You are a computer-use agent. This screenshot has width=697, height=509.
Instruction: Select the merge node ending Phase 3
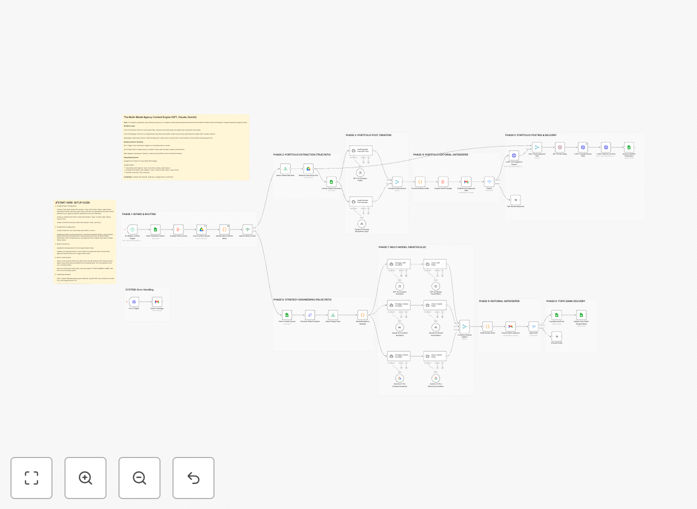point(397,181)
